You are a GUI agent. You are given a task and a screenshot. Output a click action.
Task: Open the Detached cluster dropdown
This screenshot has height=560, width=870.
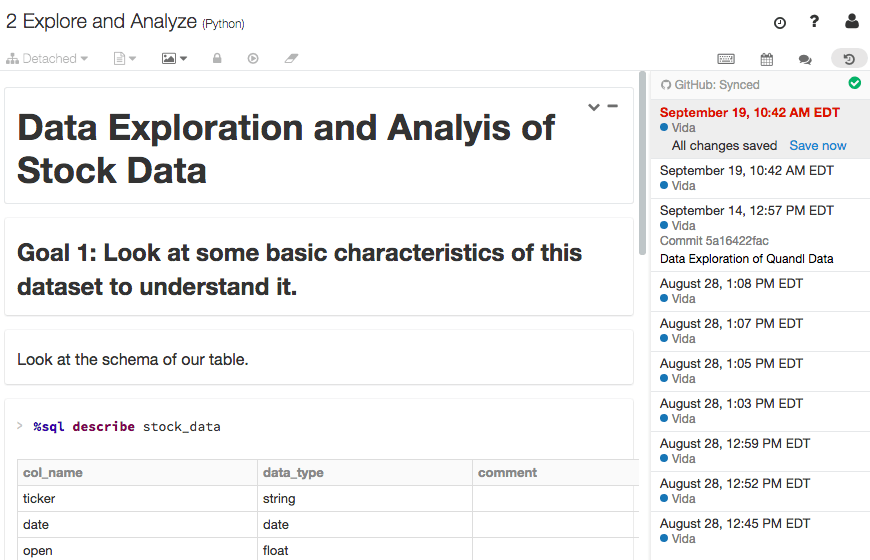pyautogui.click(x=47, y=59)
